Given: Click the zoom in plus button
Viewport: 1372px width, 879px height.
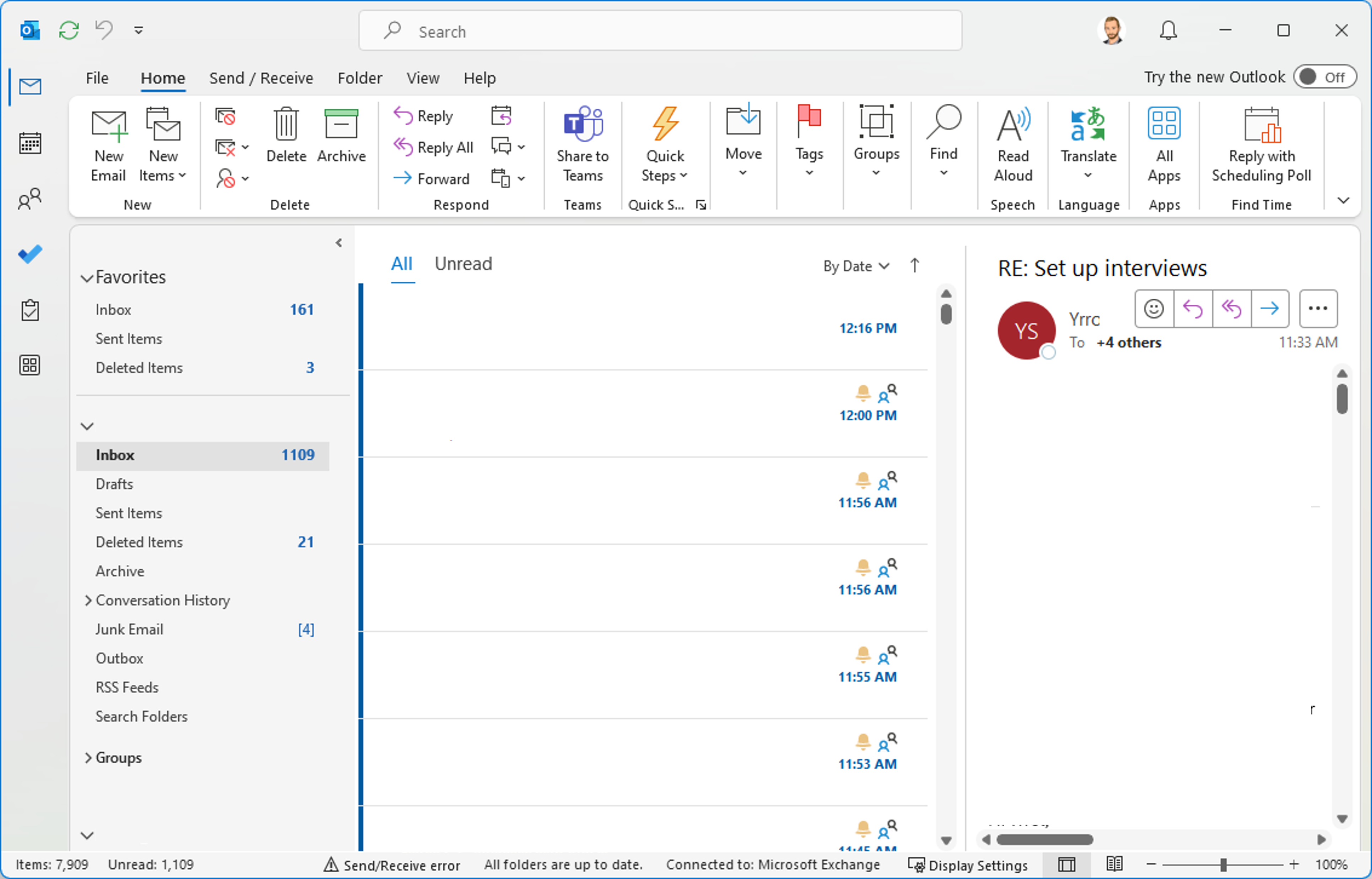Looking at the screenshot, I should [x=1294, y=865].
